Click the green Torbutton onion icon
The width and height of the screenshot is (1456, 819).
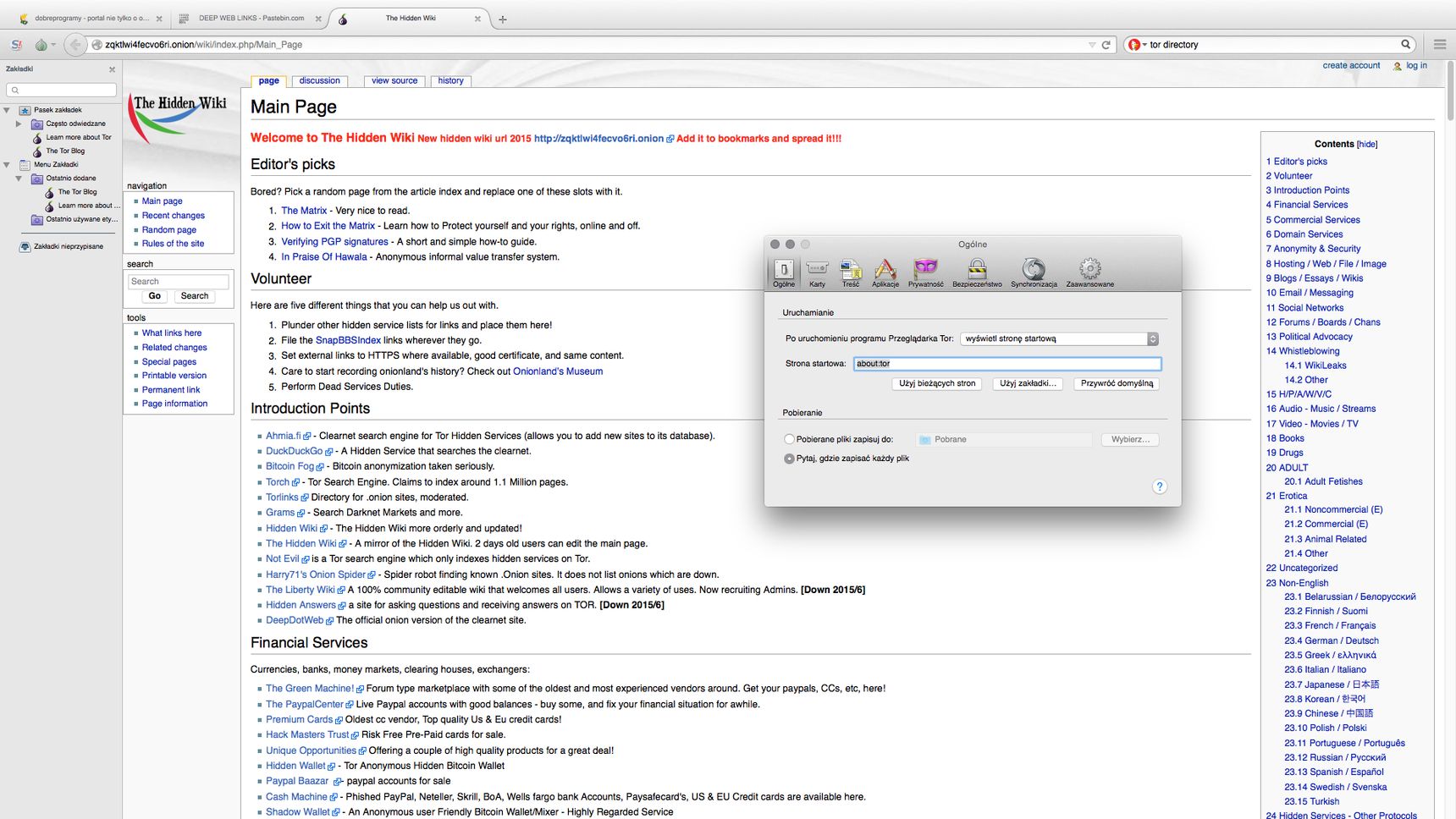[41, 44]
